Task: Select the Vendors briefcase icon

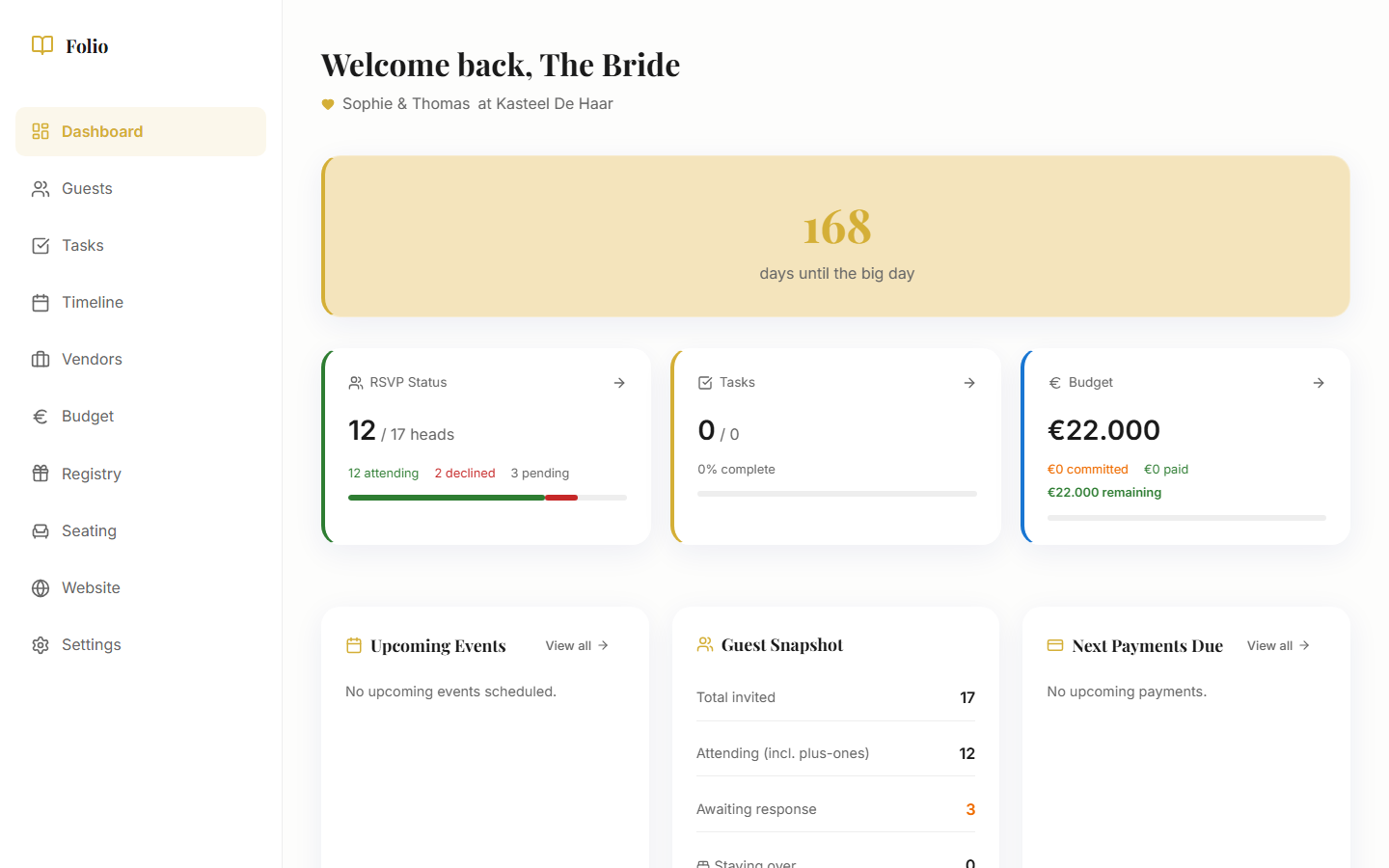Action: pyautogui.click(x=41, y=359)
